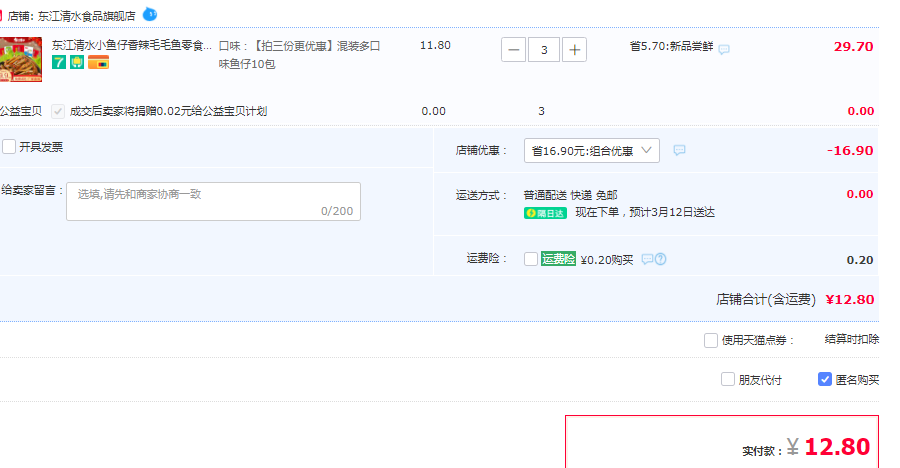This screenshot has width=900, height=468.
Task: Open the 东江清水食品旗舰店 store link
Action: coord(87,16)
